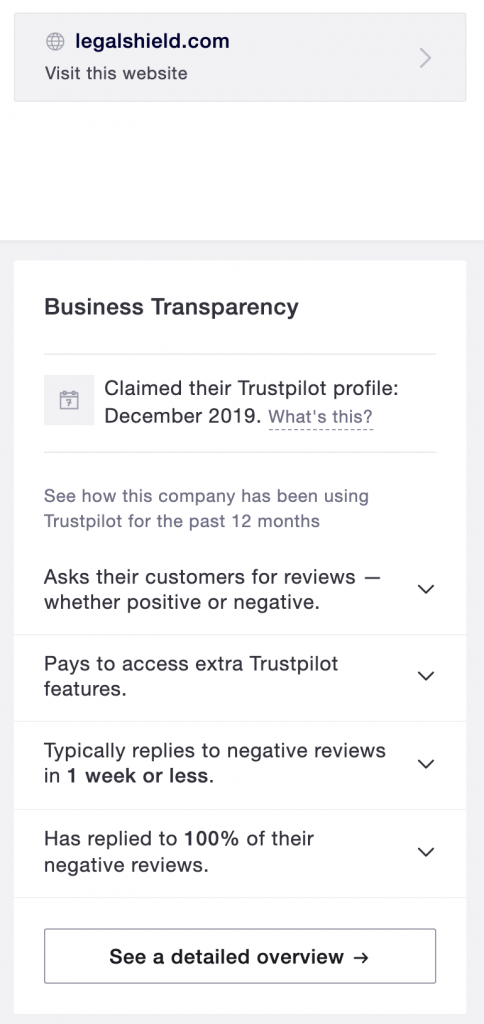
Task: Click the arrow in 'See a detailed overview'
Action: (x=361, y=957)
